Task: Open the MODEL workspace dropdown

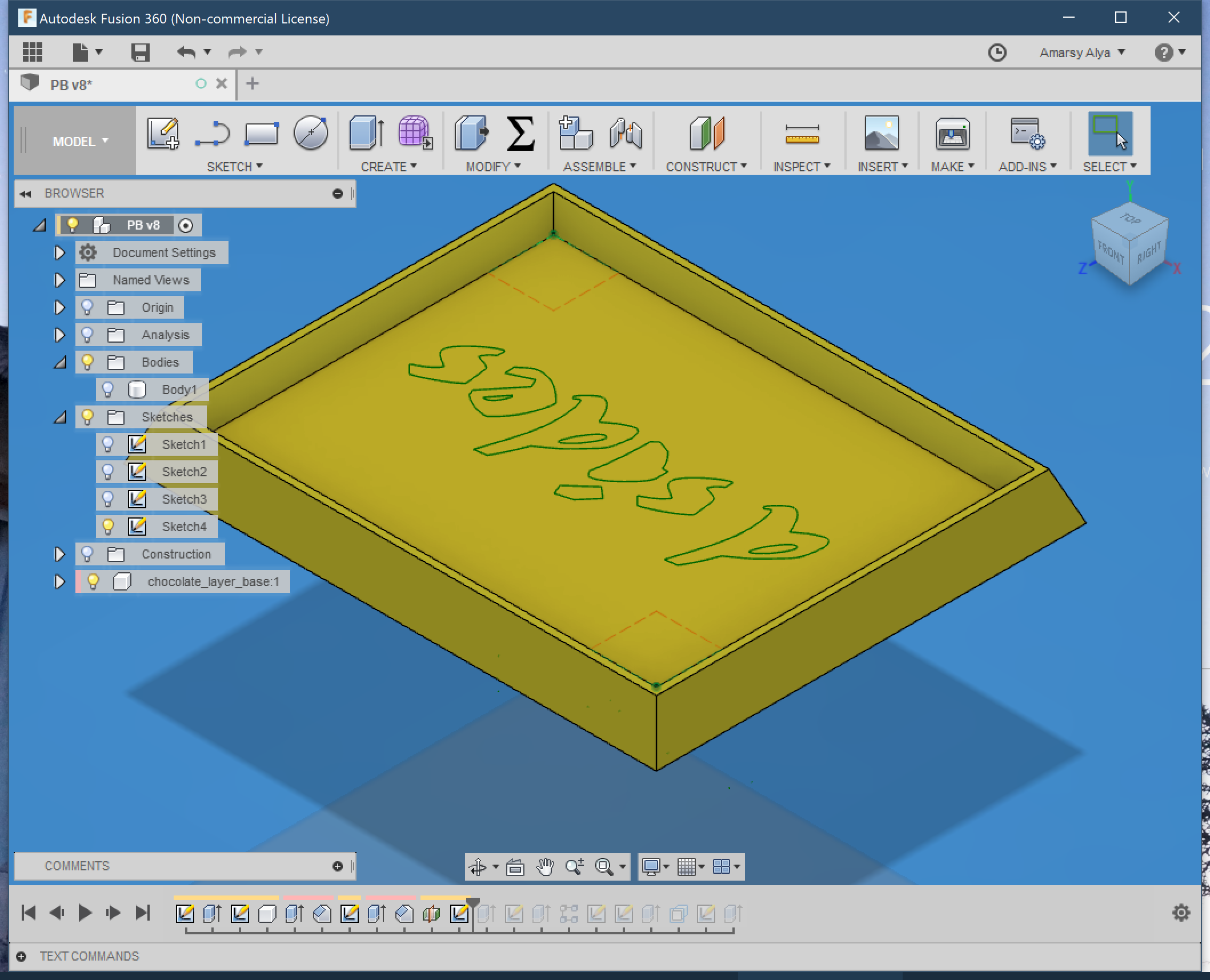Action: tap(80, 141)
